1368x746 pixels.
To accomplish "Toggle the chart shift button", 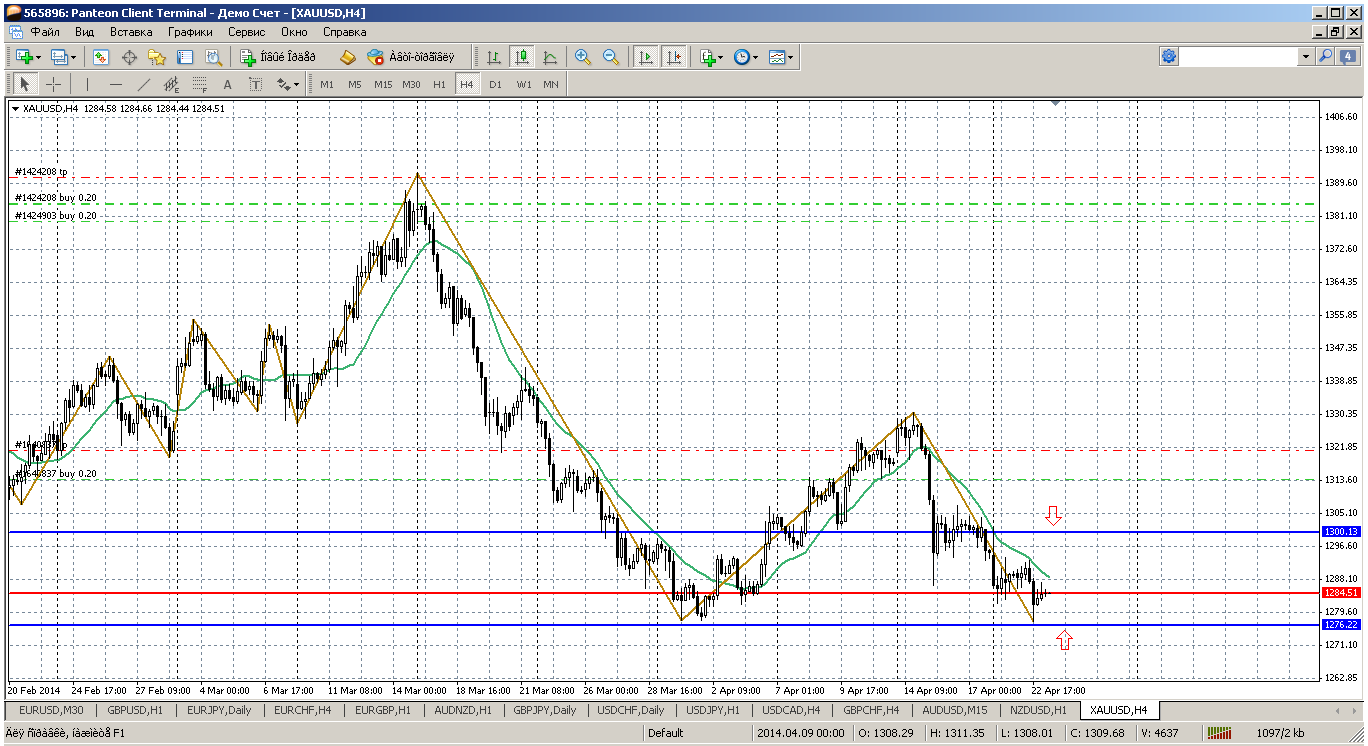I will click(x=674, y=57).
